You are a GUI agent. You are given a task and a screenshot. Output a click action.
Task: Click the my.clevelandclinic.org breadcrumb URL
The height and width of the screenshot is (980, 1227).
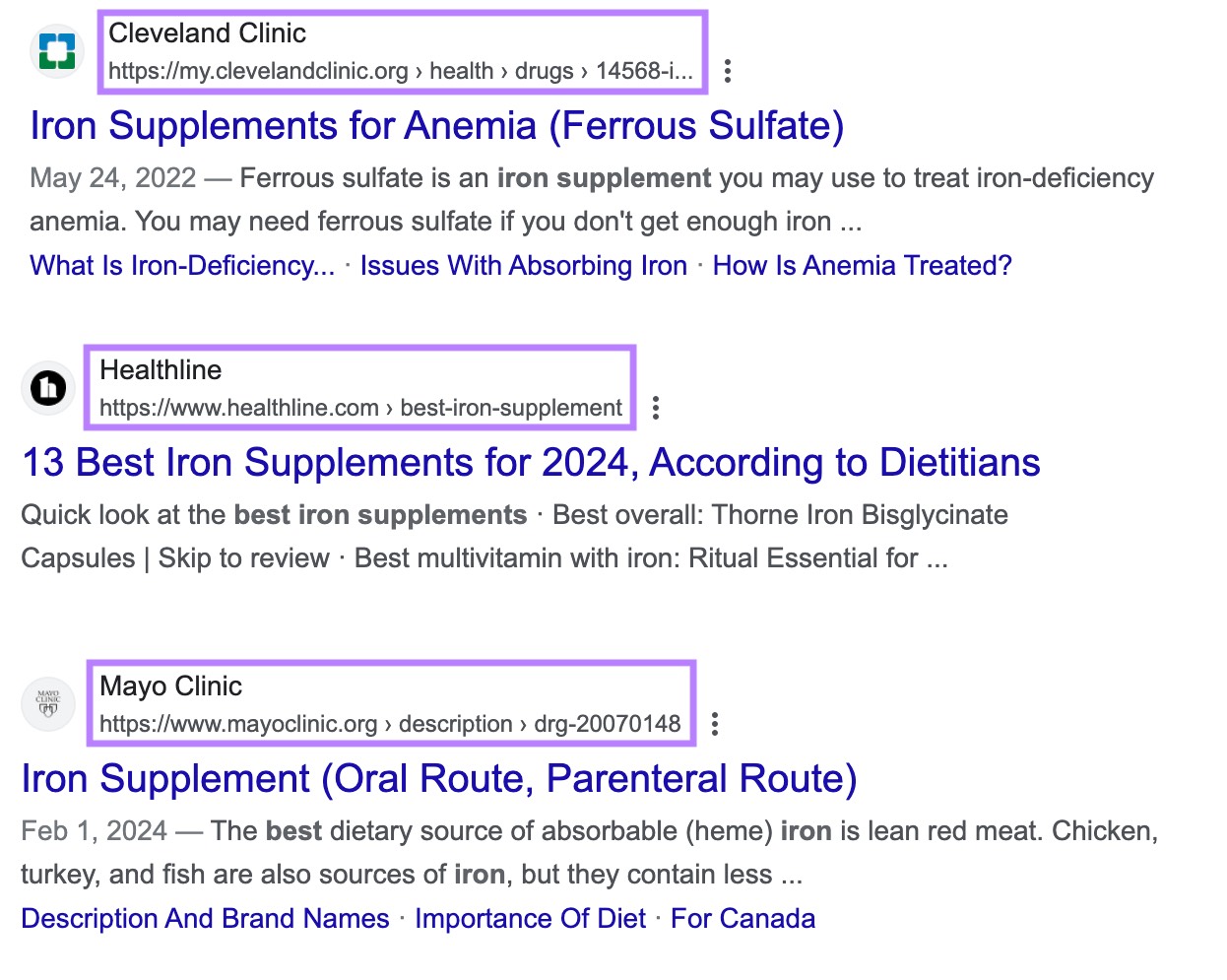click(398, 71)
